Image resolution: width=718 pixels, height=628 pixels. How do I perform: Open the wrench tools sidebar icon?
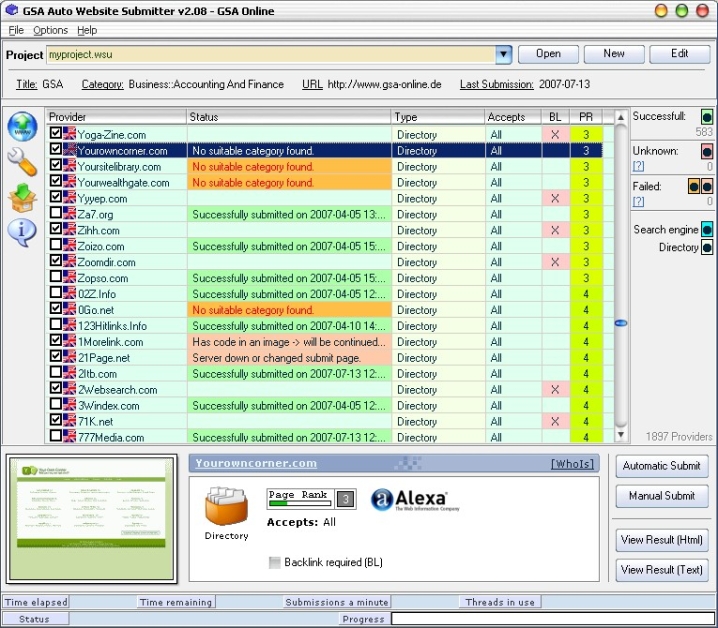tap(22, 161)
